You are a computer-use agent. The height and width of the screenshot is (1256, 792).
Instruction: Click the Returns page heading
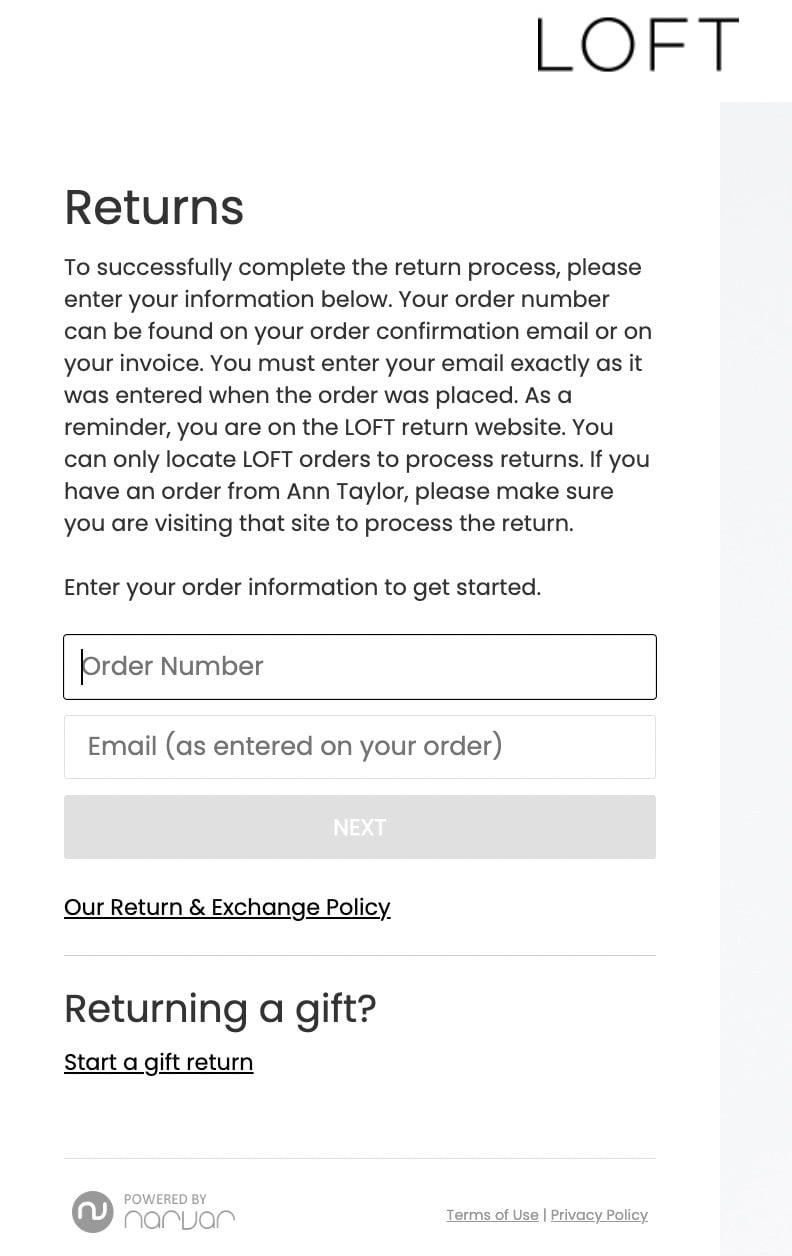[154, 207]
